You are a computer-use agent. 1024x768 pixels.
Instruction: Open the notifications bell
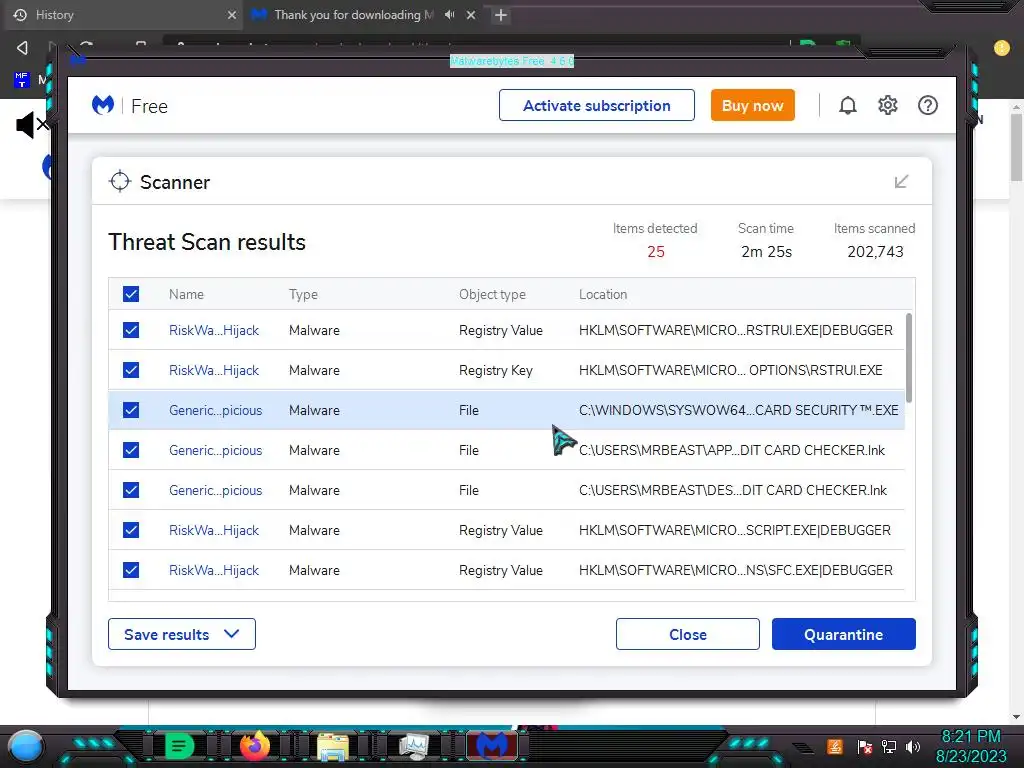(x=848, y=105)
